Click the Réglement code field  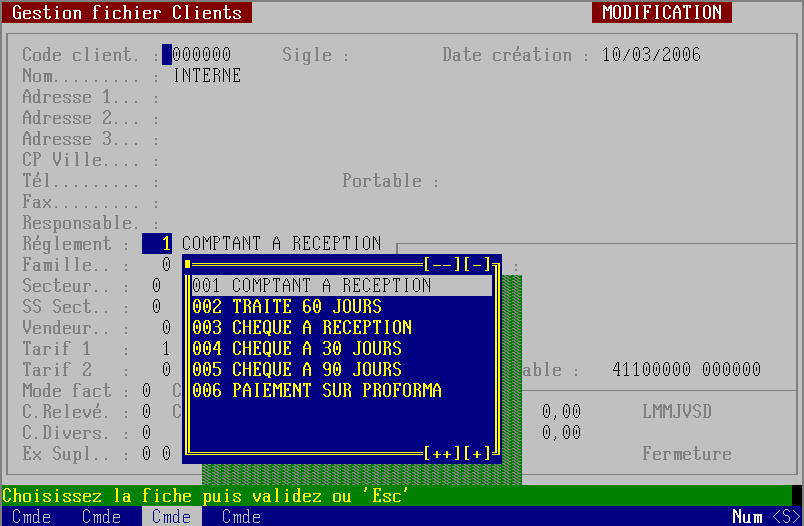(157, 244)
